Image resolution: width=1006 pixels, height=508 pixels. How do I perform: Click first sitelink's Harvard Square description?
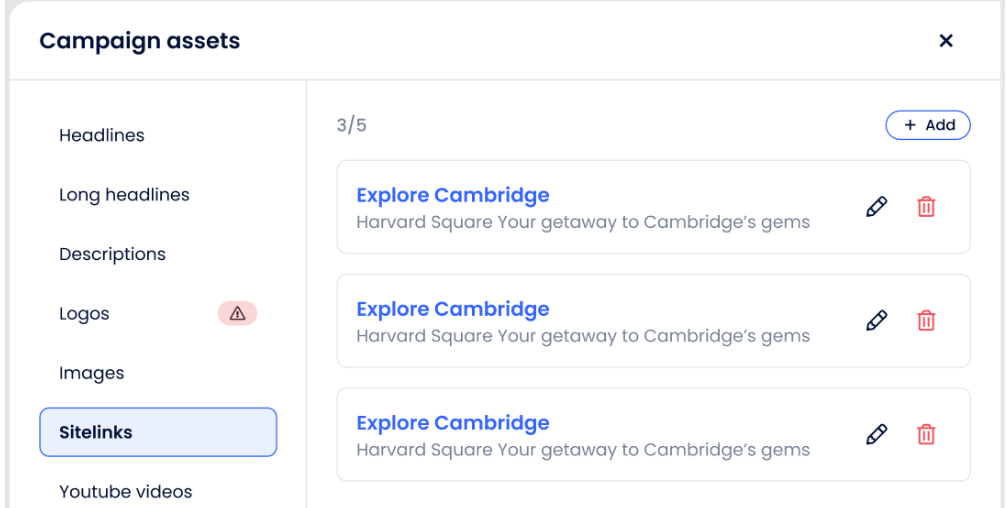[582, 222]
